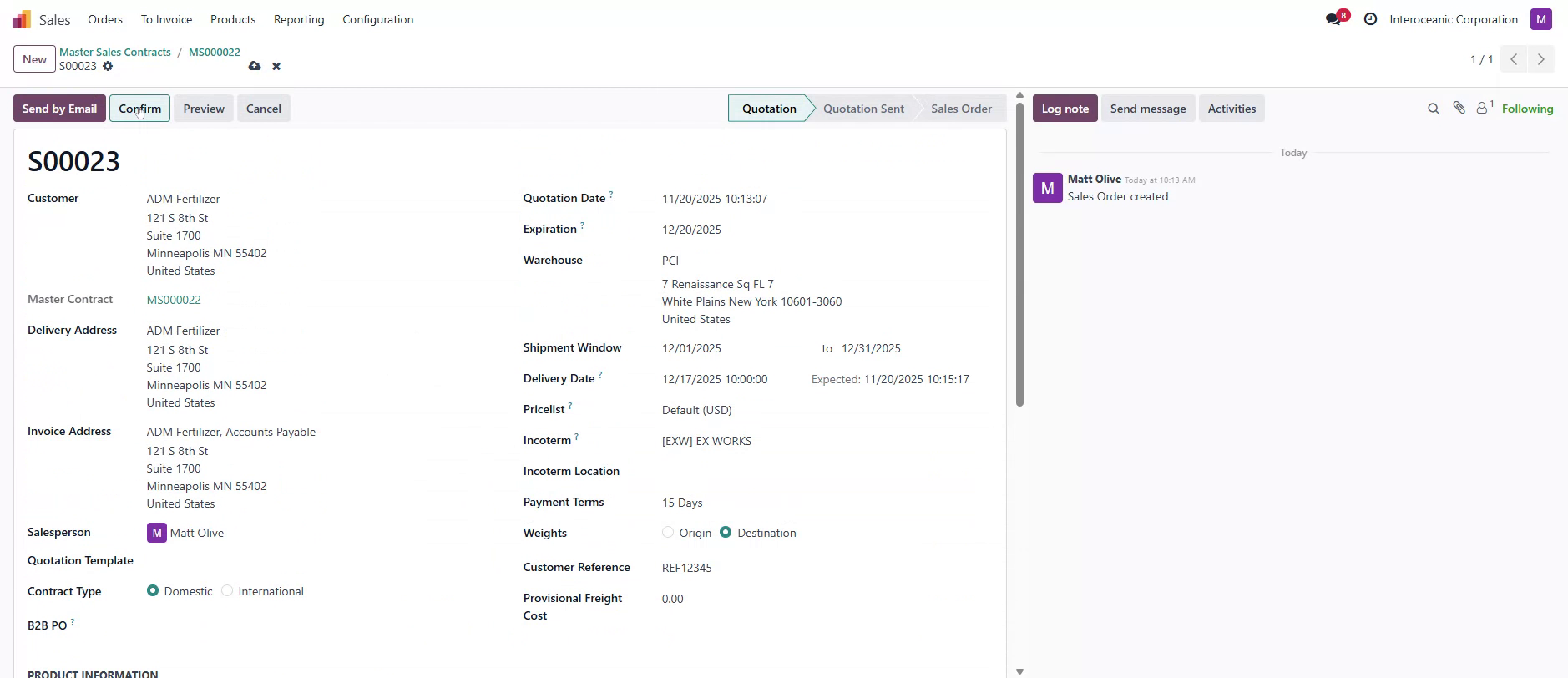1568x678 pixels.
Task: Select Domestic contract type
Action: click(x=153, y=590)
